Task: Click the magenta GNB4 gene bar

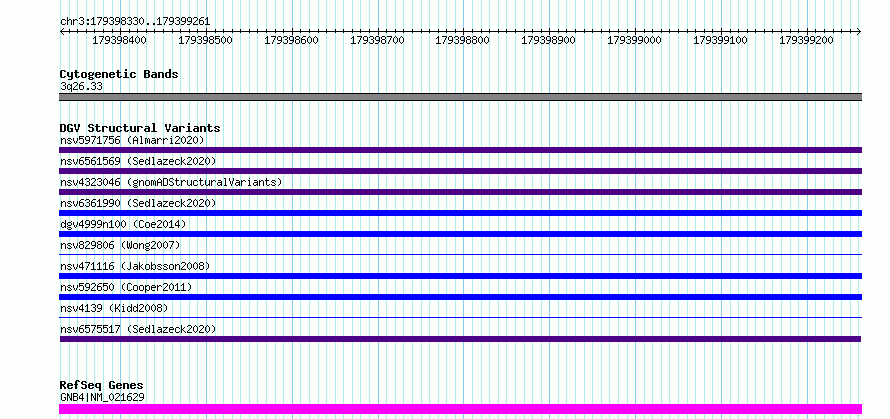Action: (x=460, y=409)
